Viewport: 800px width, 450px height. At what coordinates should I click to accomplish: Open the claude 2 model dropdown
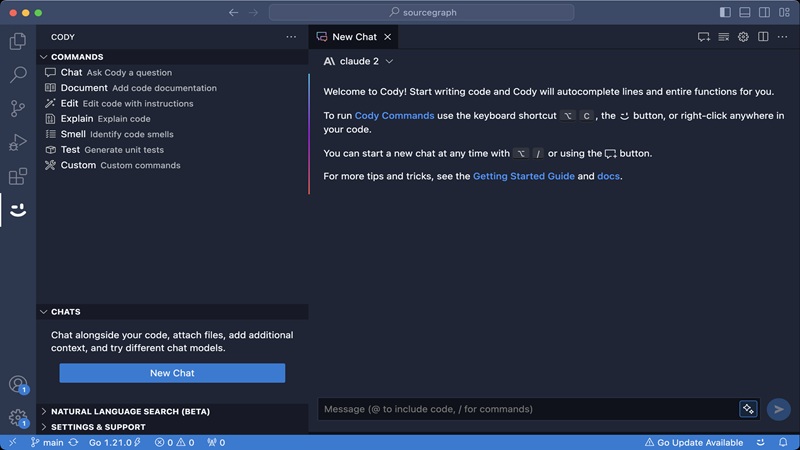[358, 61]
